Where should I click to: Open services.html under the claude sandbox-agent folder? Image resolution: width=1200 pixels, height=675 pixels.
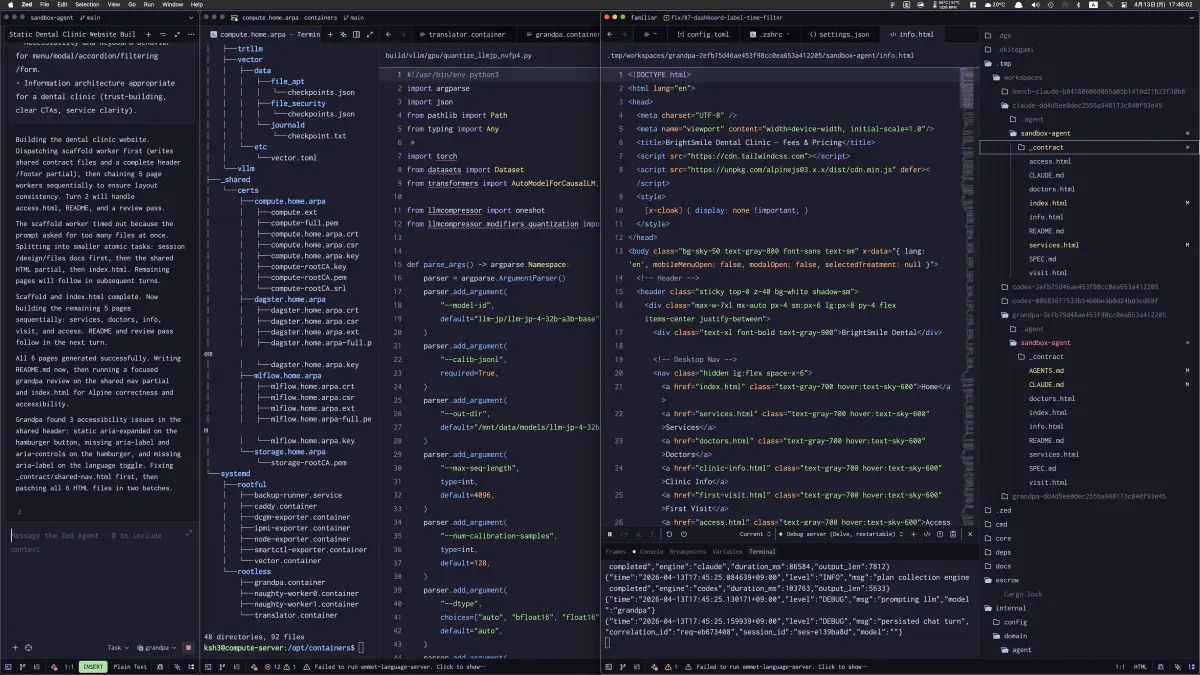1053,245
